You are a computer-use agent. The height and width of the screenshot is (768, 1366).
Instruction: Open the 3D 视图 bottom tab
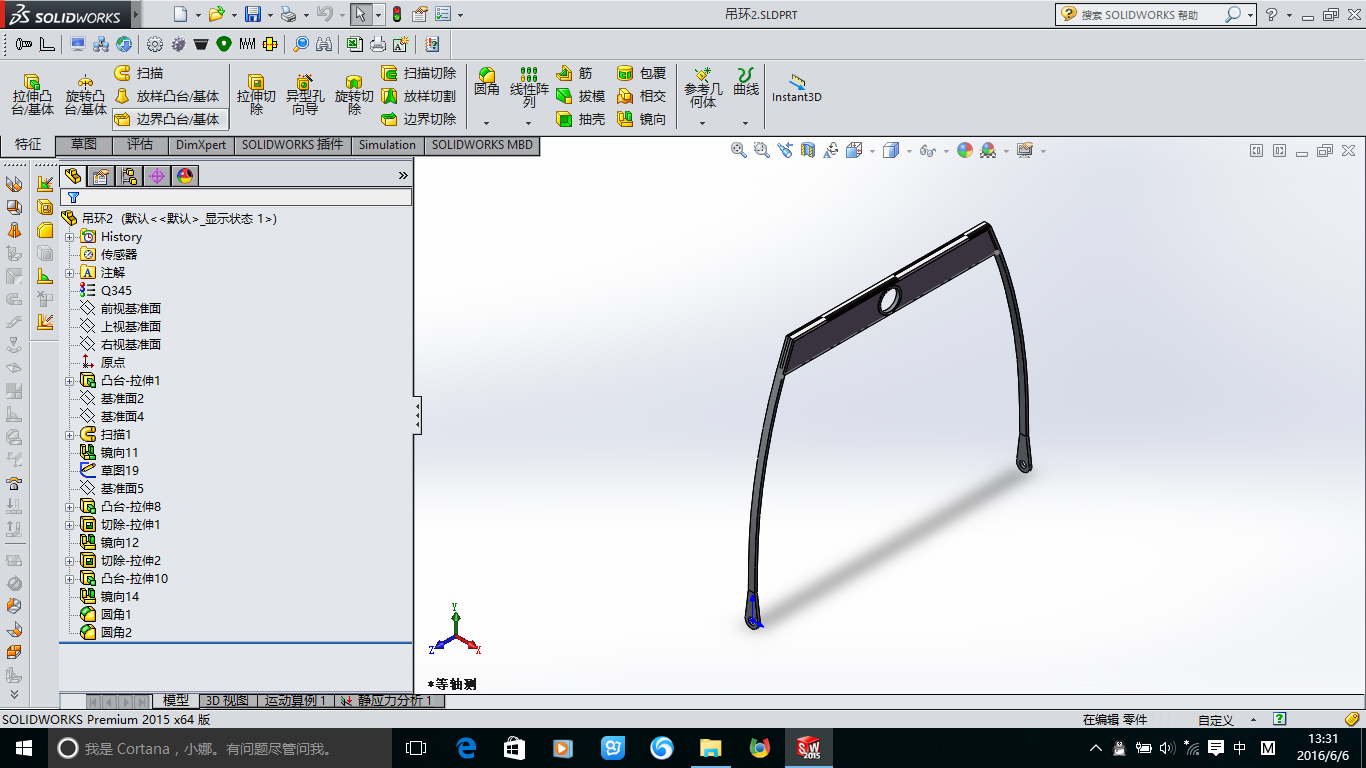click(x=226, y=701)
